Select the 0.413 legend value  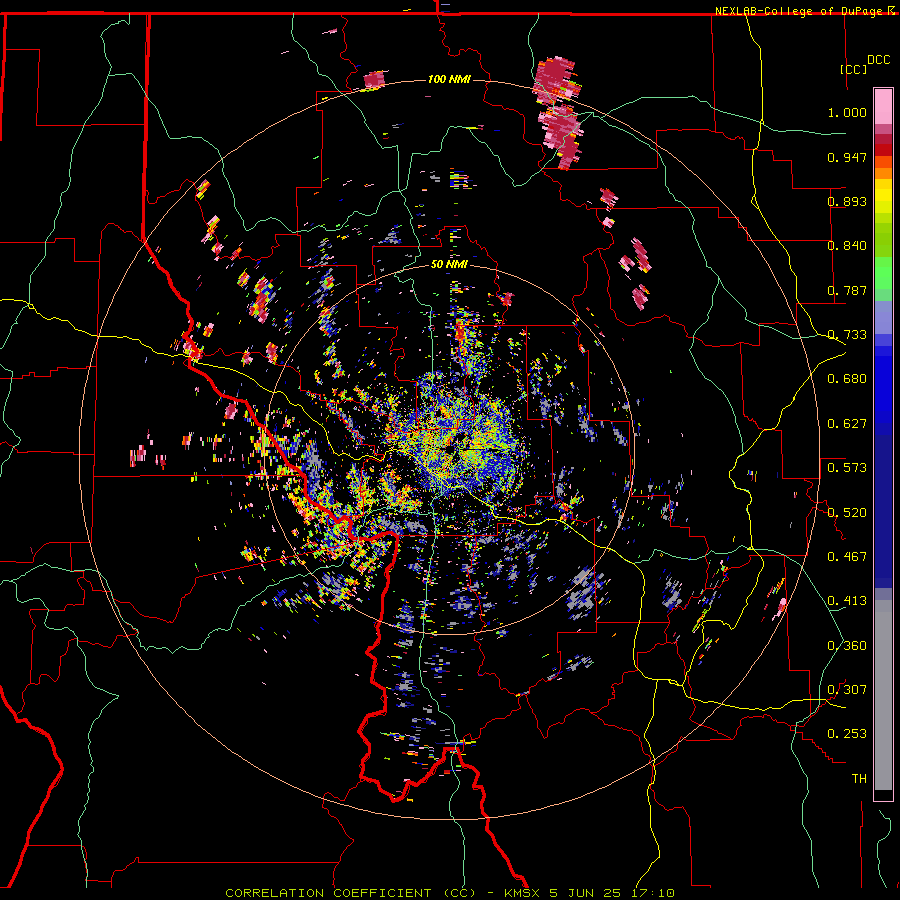coord(847,601)
